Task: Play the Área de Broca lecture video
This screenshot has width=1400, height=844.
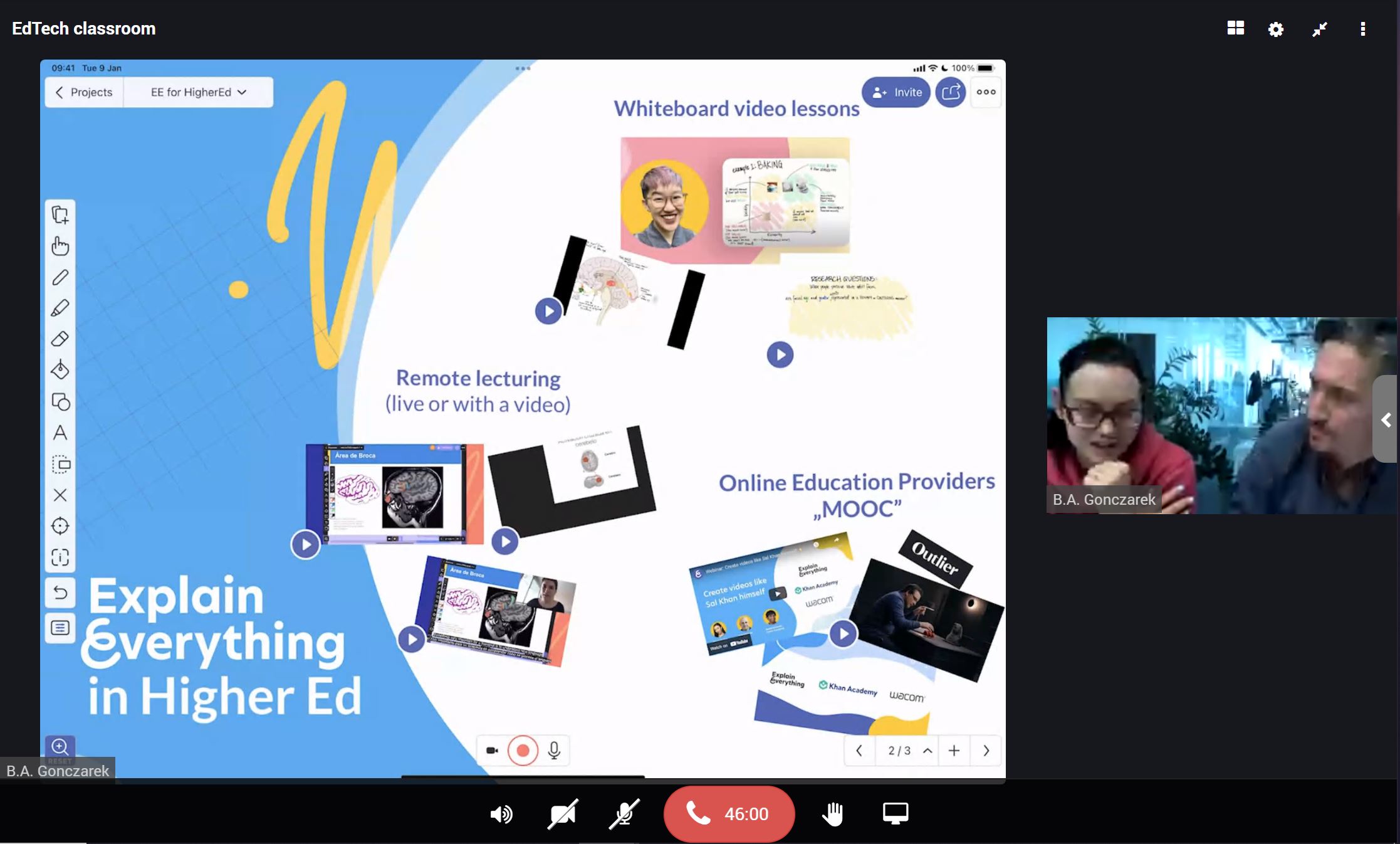Action: coord(305,545)
